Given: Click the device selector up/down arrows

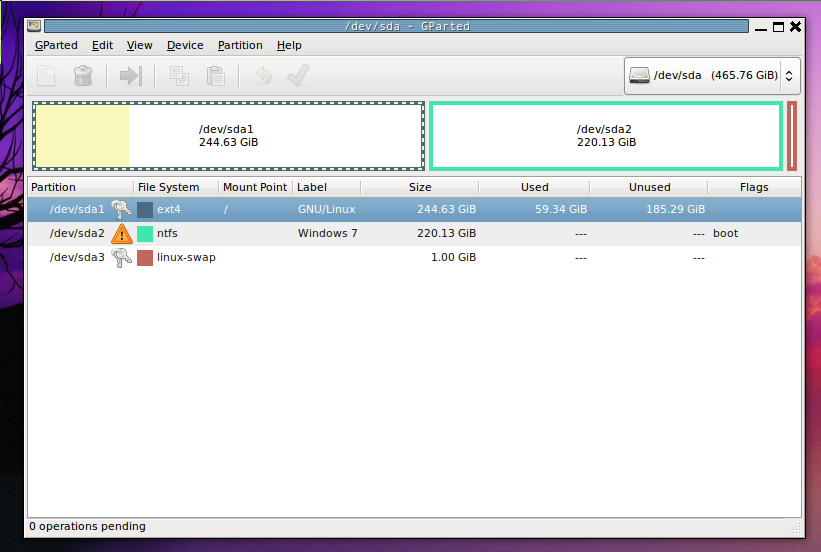Looking at the screenshot, I should [x=789, y=75].
